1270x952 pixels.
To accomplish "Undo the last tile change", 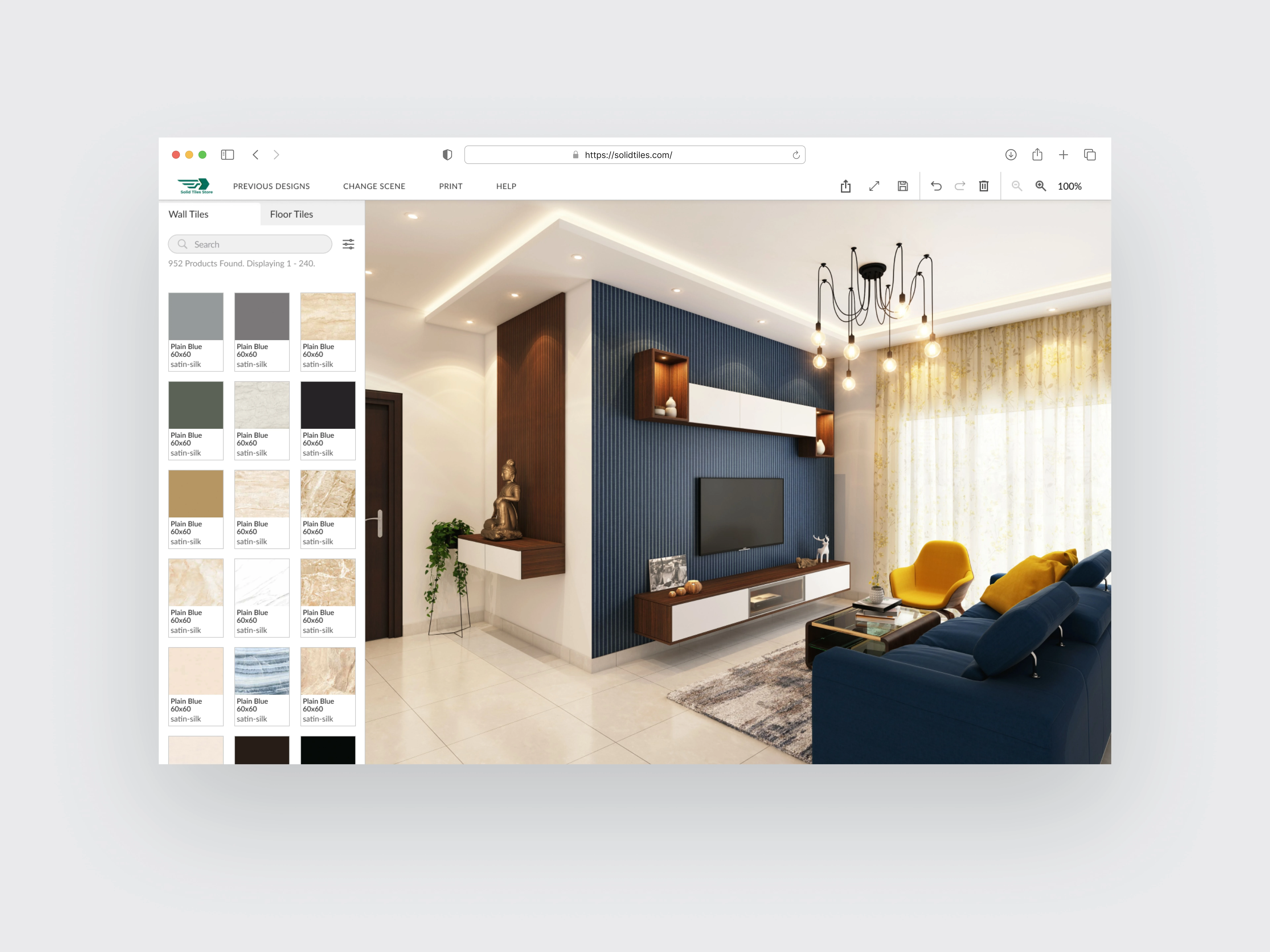I will click(936, 186).
